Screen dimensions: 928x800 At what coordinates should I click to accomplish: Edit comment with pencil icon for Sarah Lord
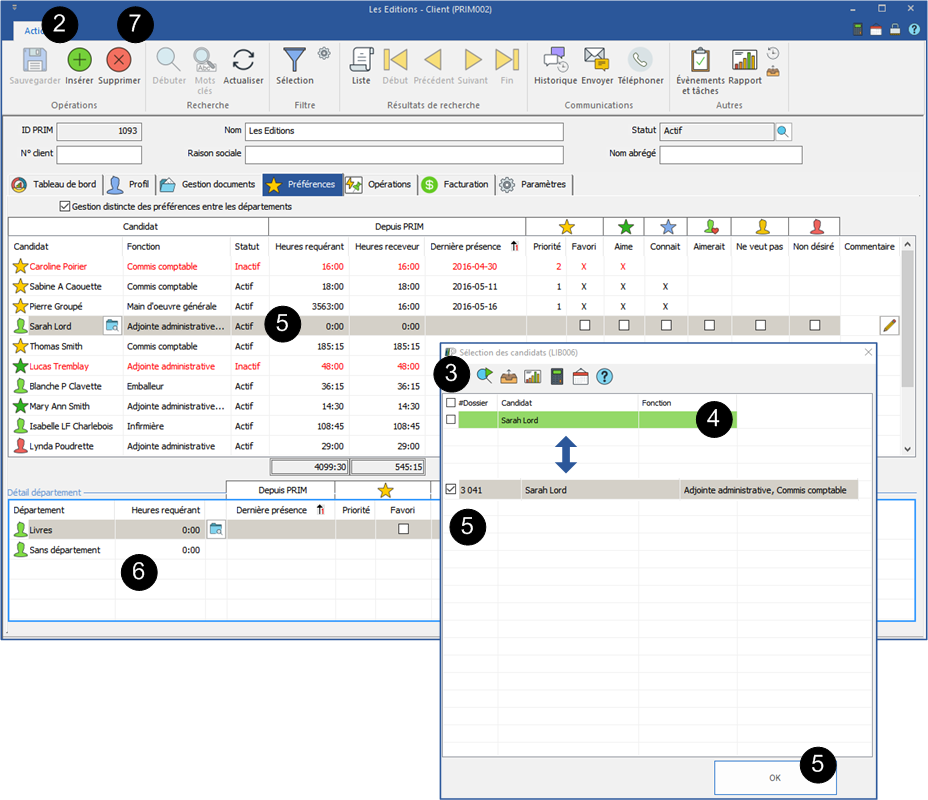click(889, 325)
